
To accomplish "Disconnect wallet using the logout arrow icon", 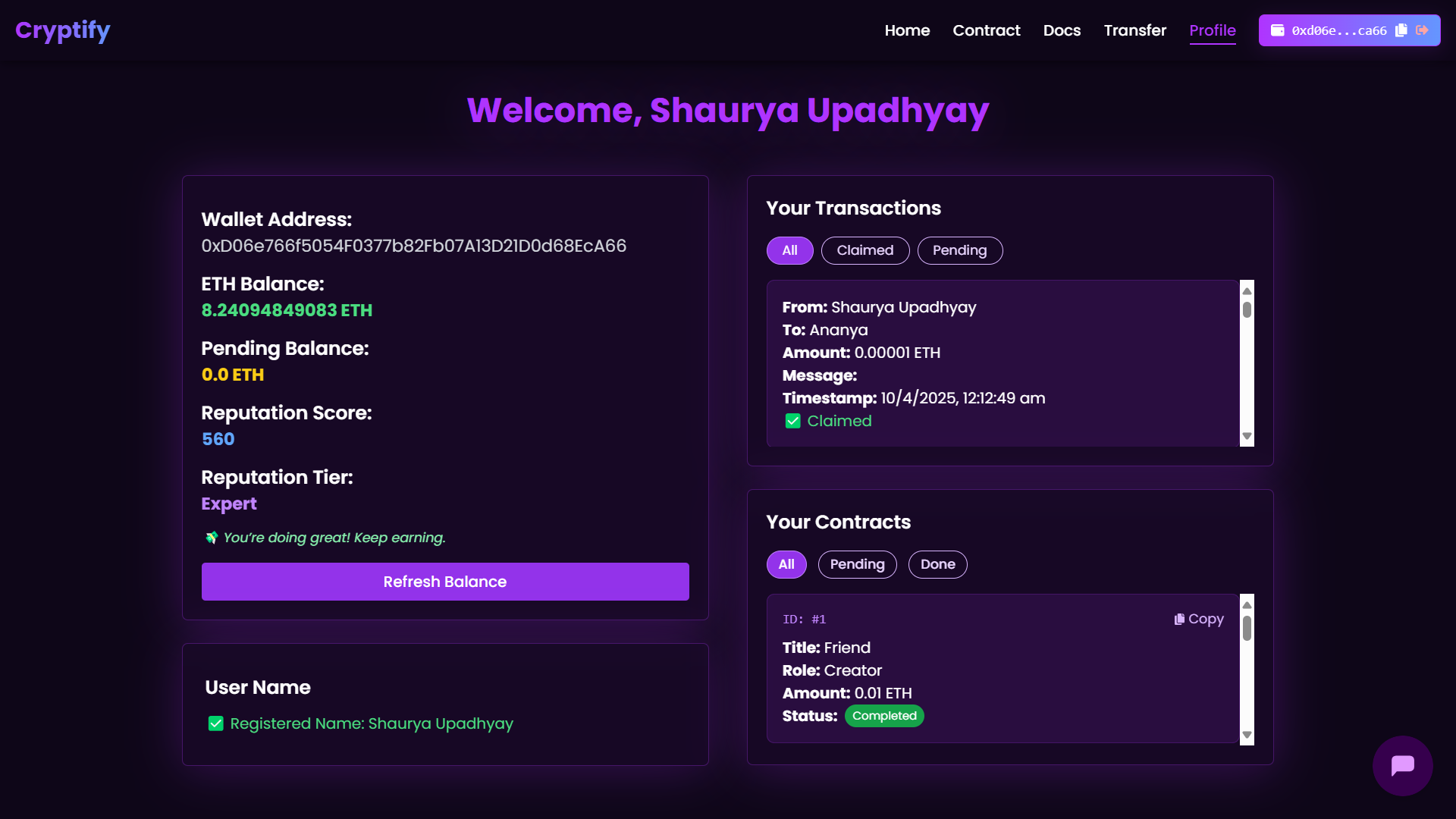I will 1423,30.
